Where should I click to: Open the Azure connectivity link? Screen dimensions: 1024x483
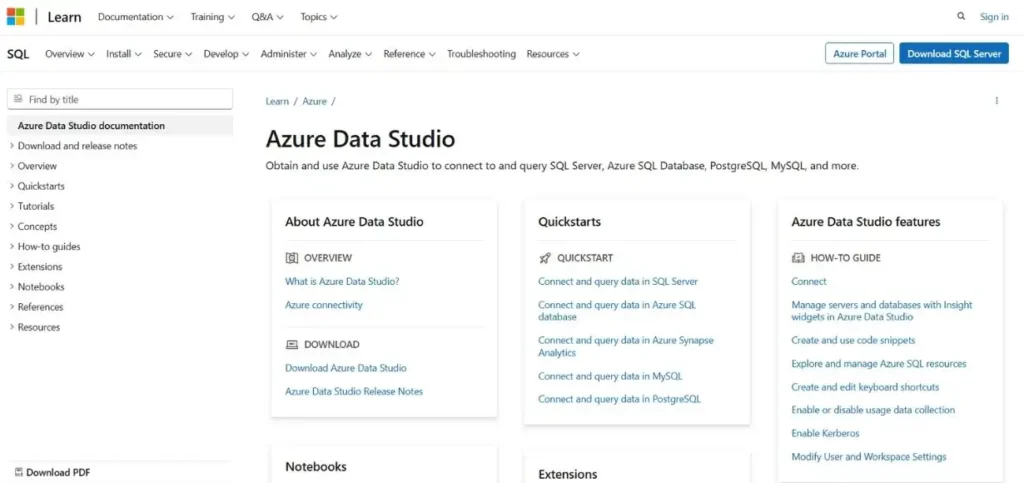coord(324,305)
